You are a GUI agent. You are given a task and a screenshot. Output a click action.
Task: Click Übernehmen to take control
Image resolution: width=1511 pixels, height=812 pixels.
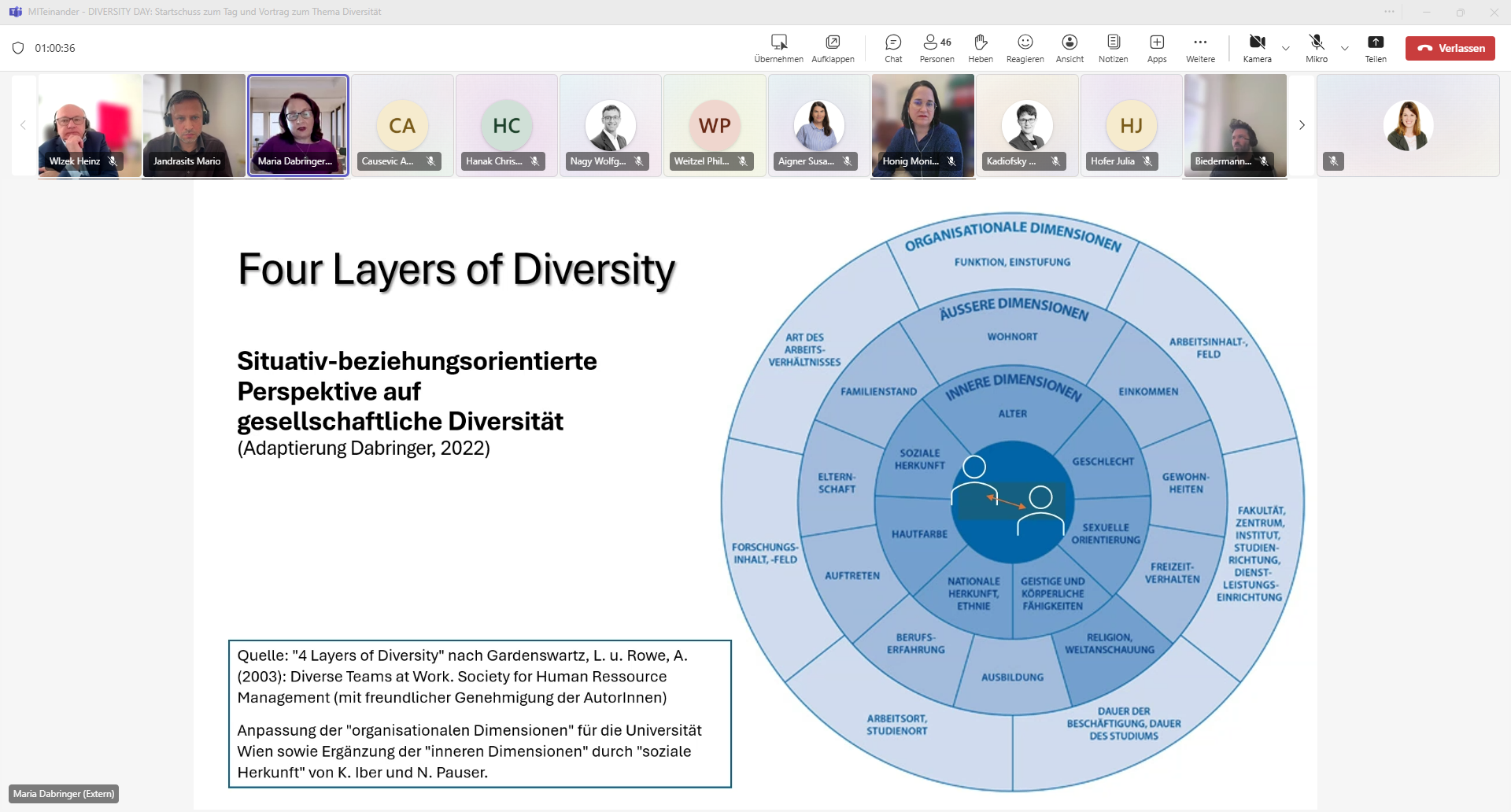(x=778, y=47)
